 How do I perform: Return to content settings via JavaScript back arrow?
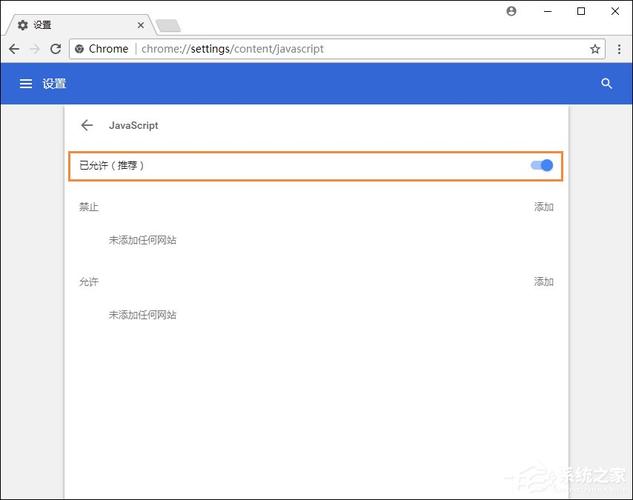pyautogui.click(x=87, y=125)
